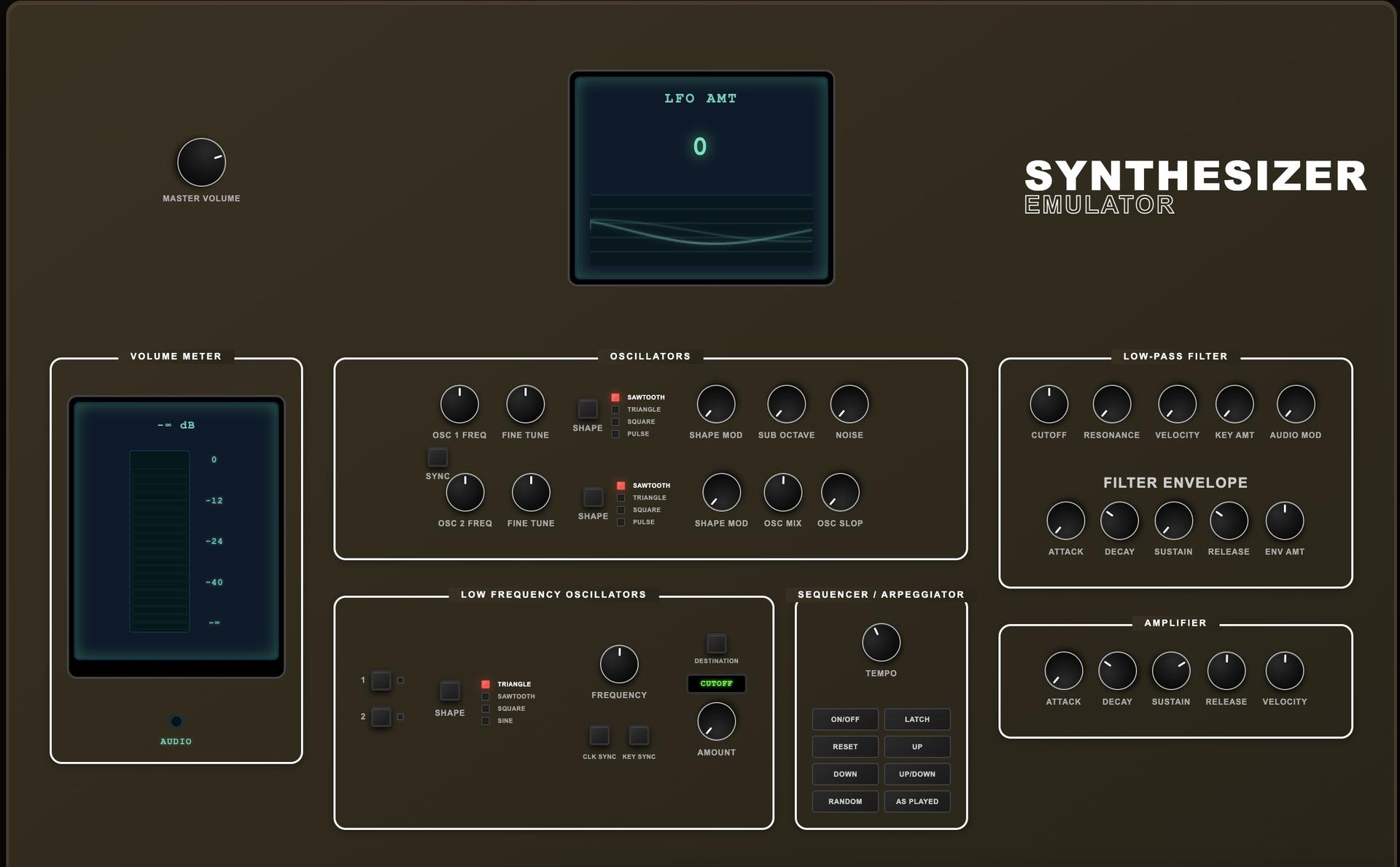Image resolution: width=1400 pixels, height=867 pixels.
Task: Select Random arpeggio mode
Action: (845, 801)
